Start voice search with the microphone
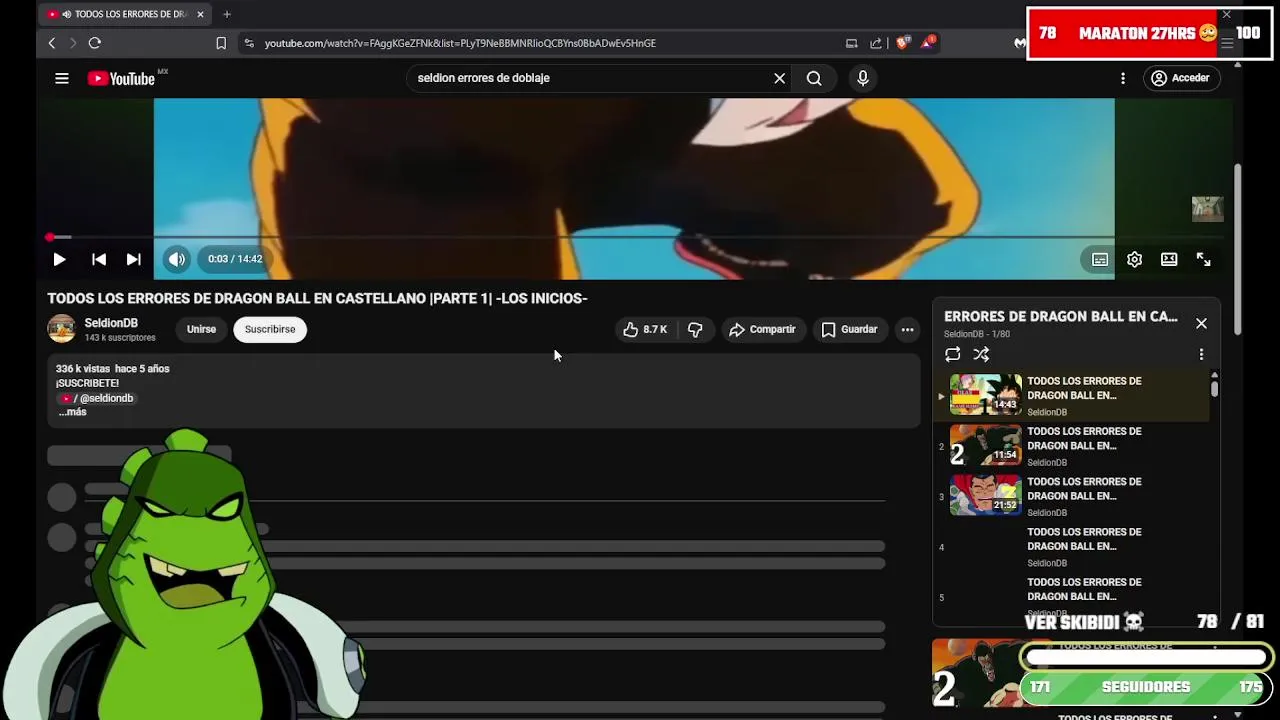The height and width of the screenshot is (720, 1280). 863,78
